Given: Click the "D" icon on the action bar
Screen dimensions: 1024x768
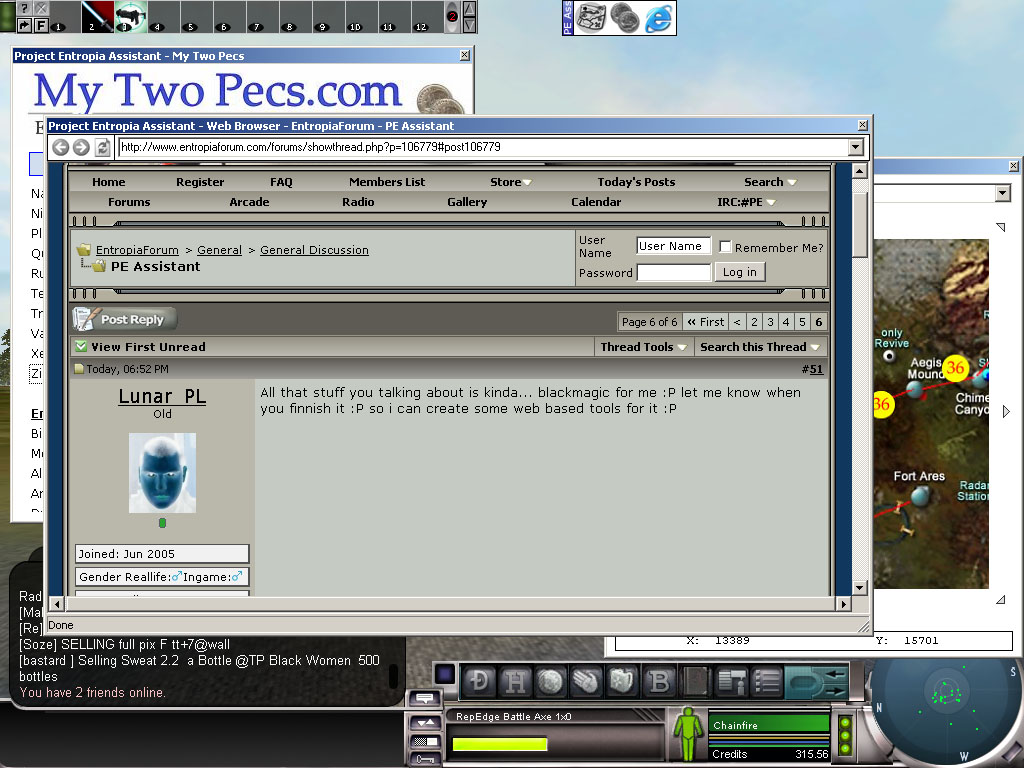Looking at the screenshot, I should [477, 682].
